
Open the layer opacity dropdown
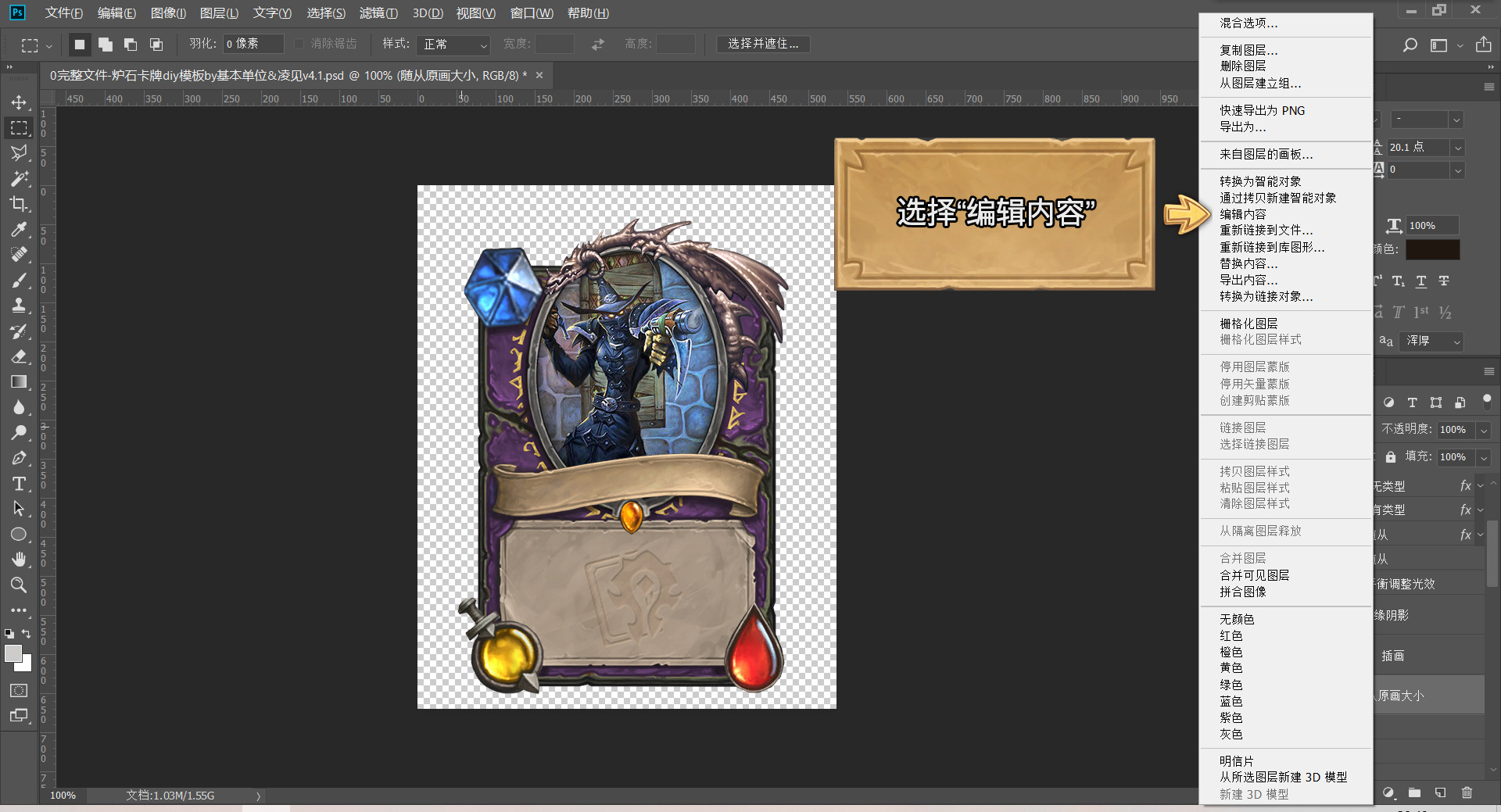click(x=1483, y=430)
